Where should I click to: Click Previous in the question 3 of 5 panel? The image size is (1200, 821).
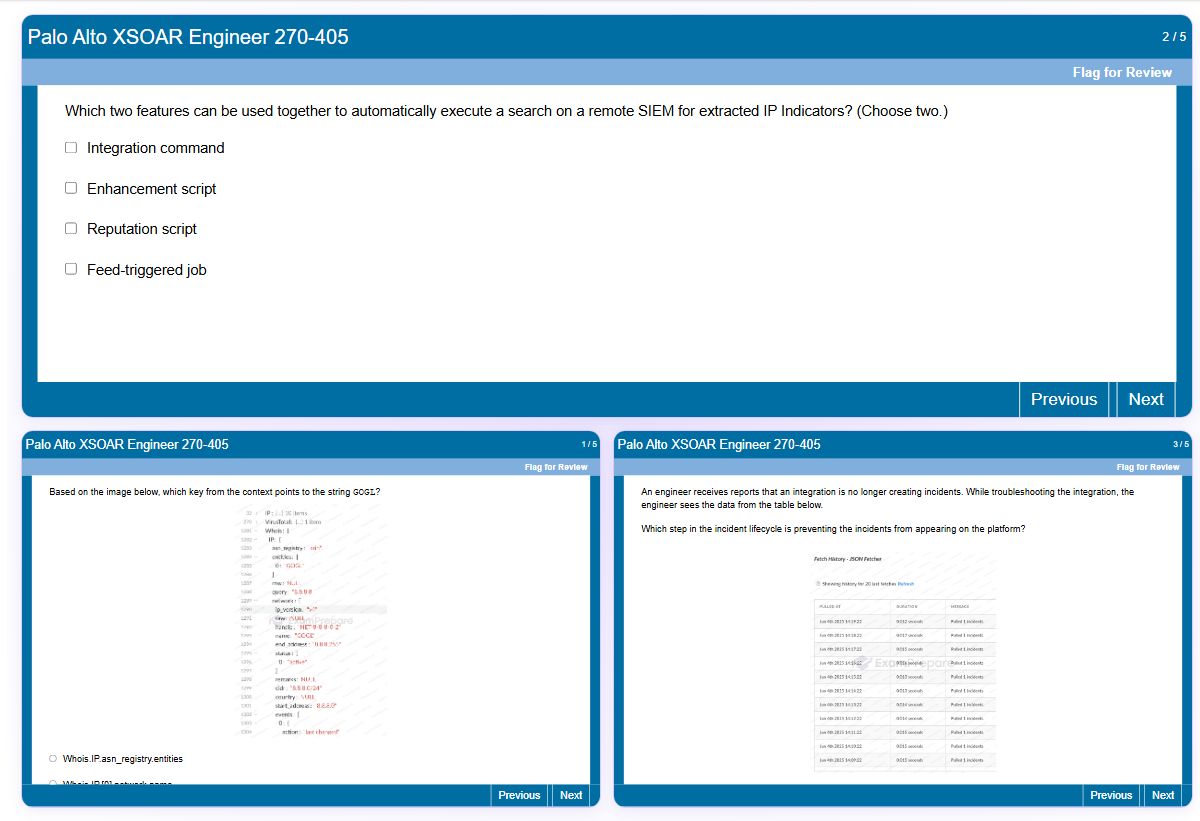[1111, 795]
